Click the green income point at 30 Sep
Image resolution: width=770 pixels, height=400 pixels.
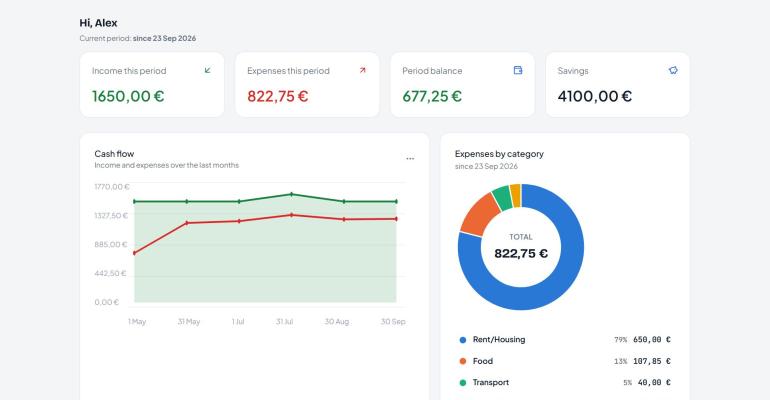(x=396, y=201)
